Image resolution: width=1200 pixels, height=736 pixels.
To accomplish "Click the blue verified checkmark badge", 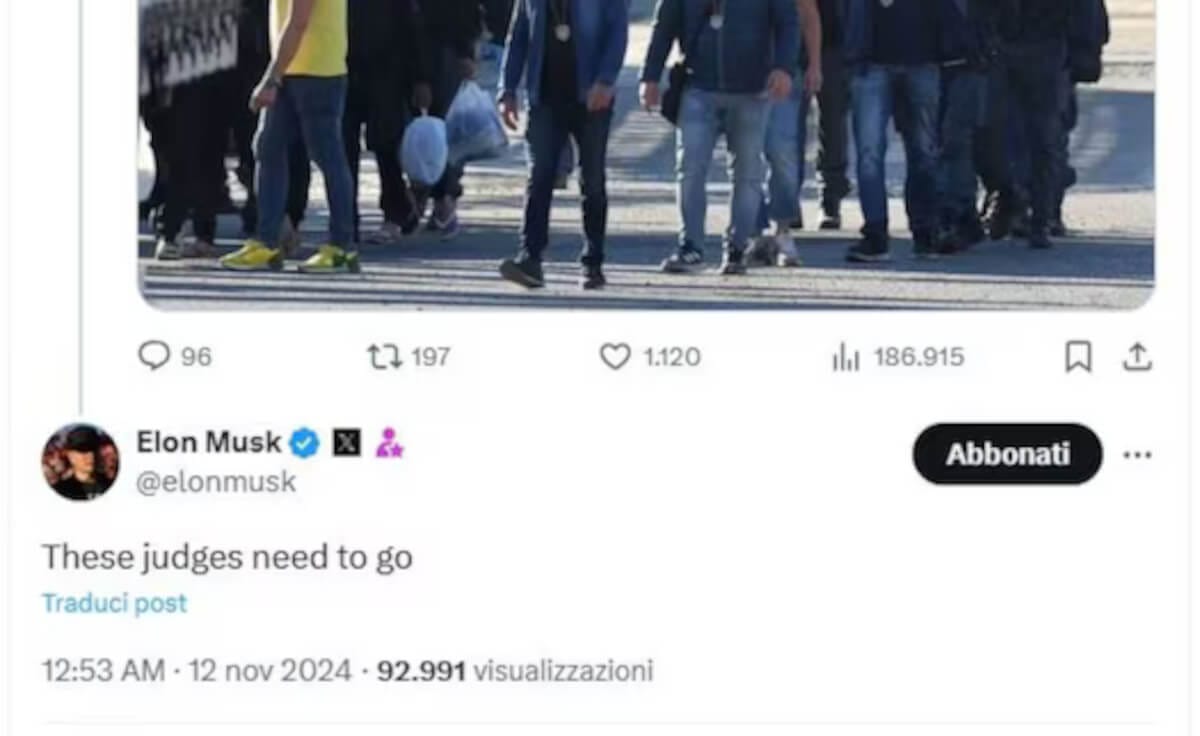I will pos(305,442).
